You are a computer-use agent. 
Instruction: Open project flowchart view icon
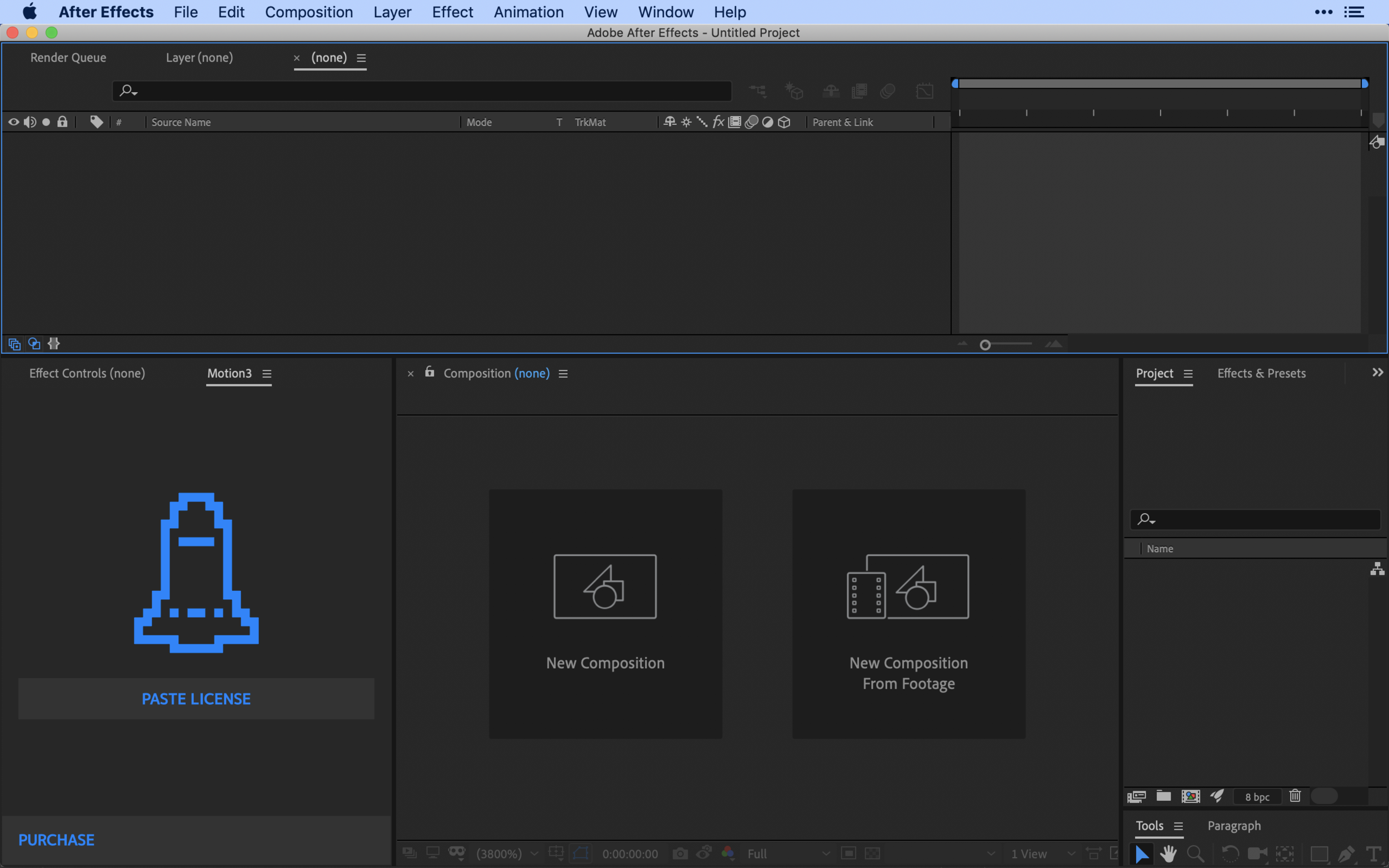point(1377,569)
